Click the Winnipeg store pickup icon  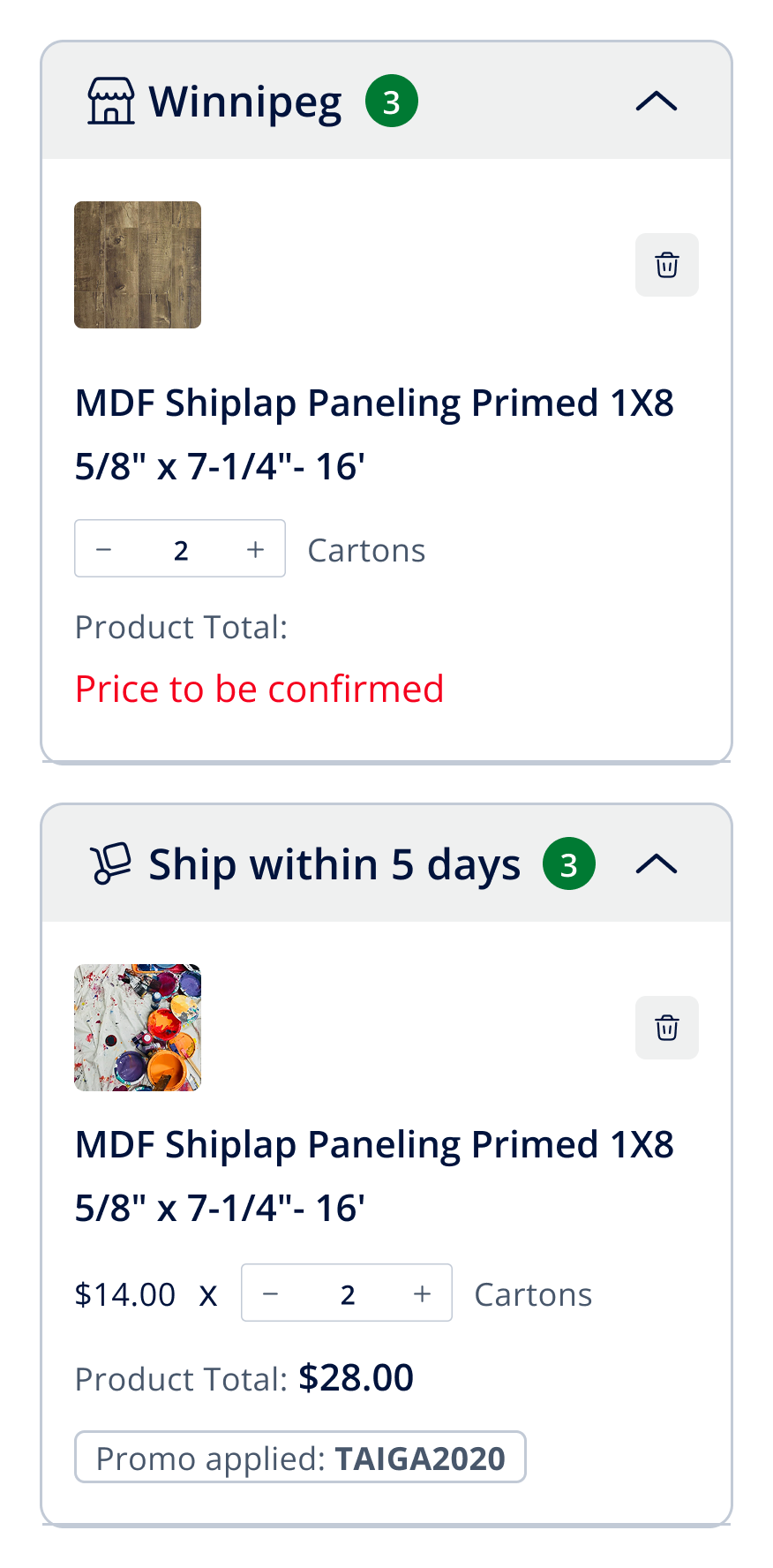111,101
